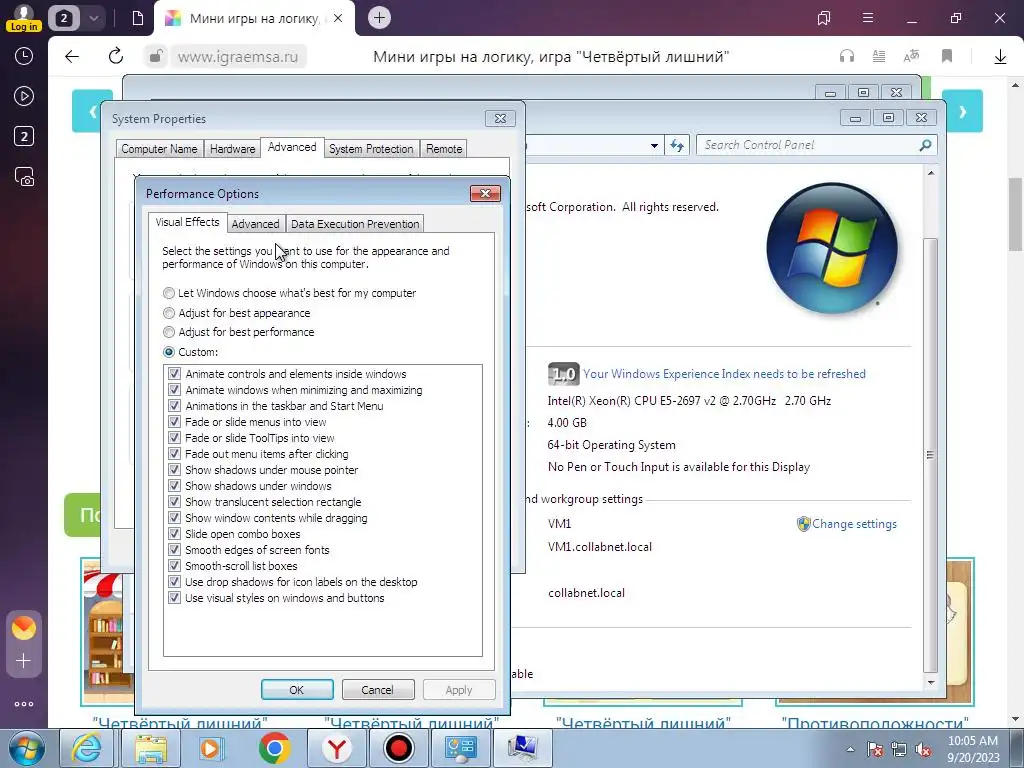
Task: Open the Data Execution Prevention tab
Action: coord(355,224)
